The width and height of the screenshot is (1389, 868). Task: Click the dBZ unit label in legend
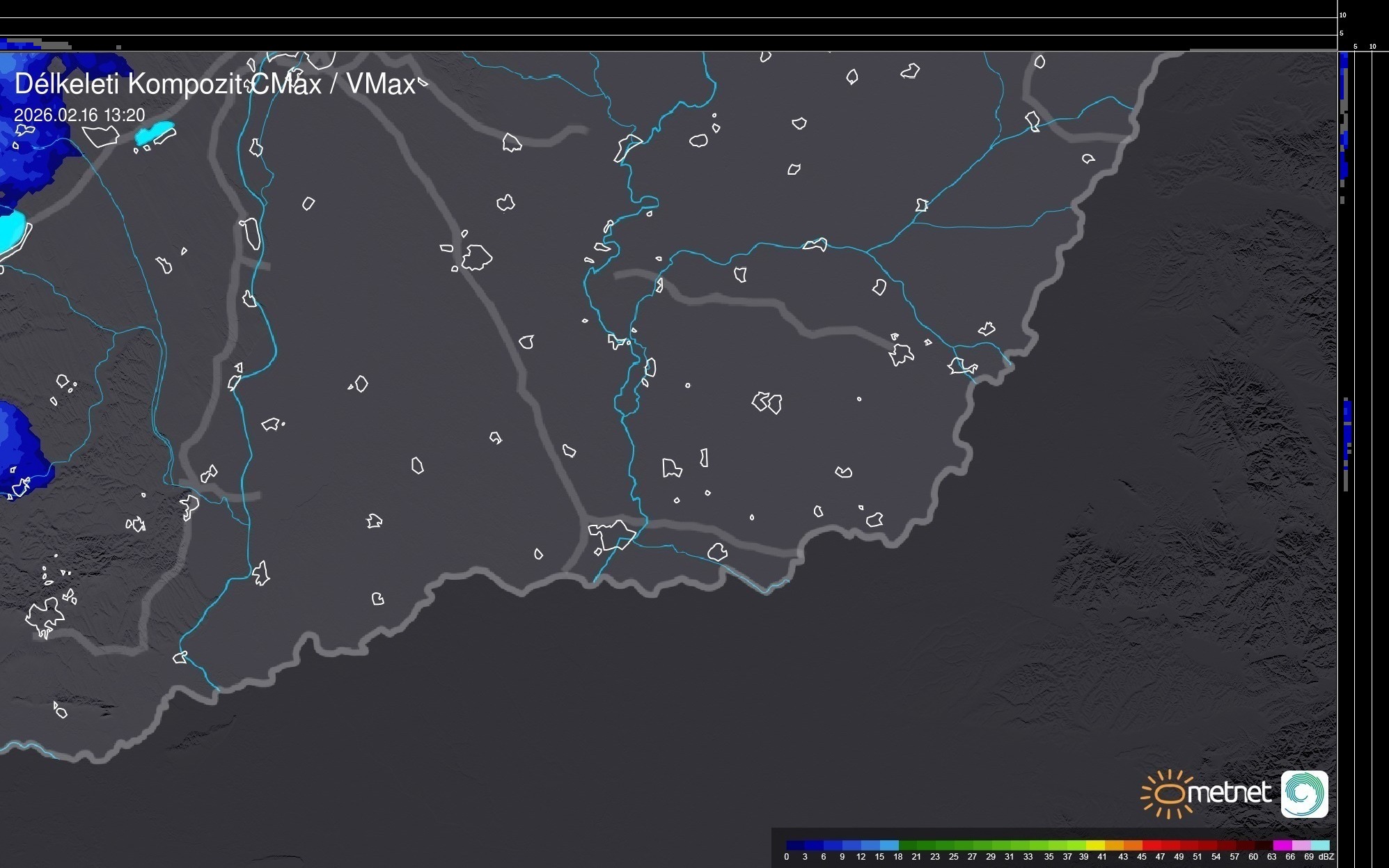click(1326, 857)
